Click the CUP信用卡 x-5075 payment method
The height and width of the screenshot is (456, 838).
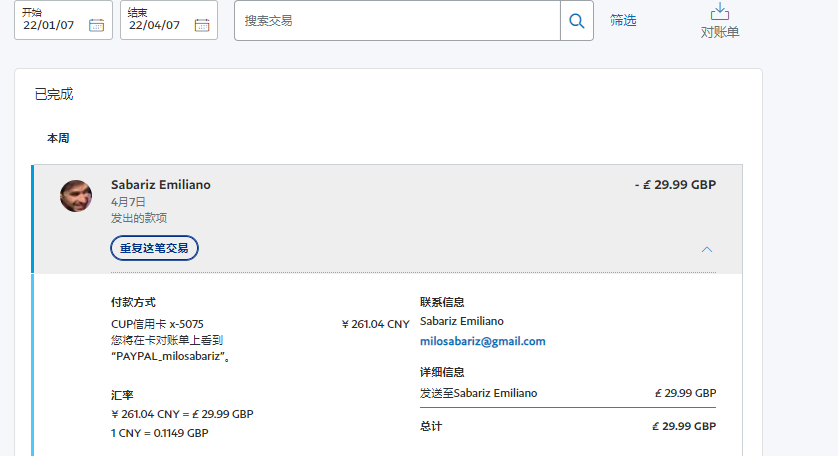pos(157,324)
